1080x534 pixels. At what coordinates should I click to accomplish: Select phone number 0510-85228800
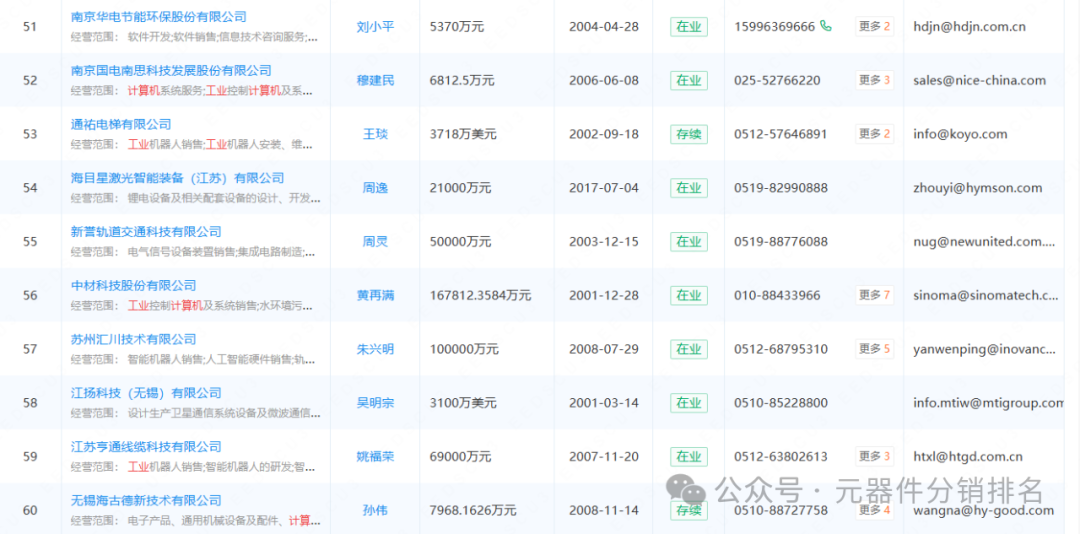pyautogui.click(x=781, y=403)
